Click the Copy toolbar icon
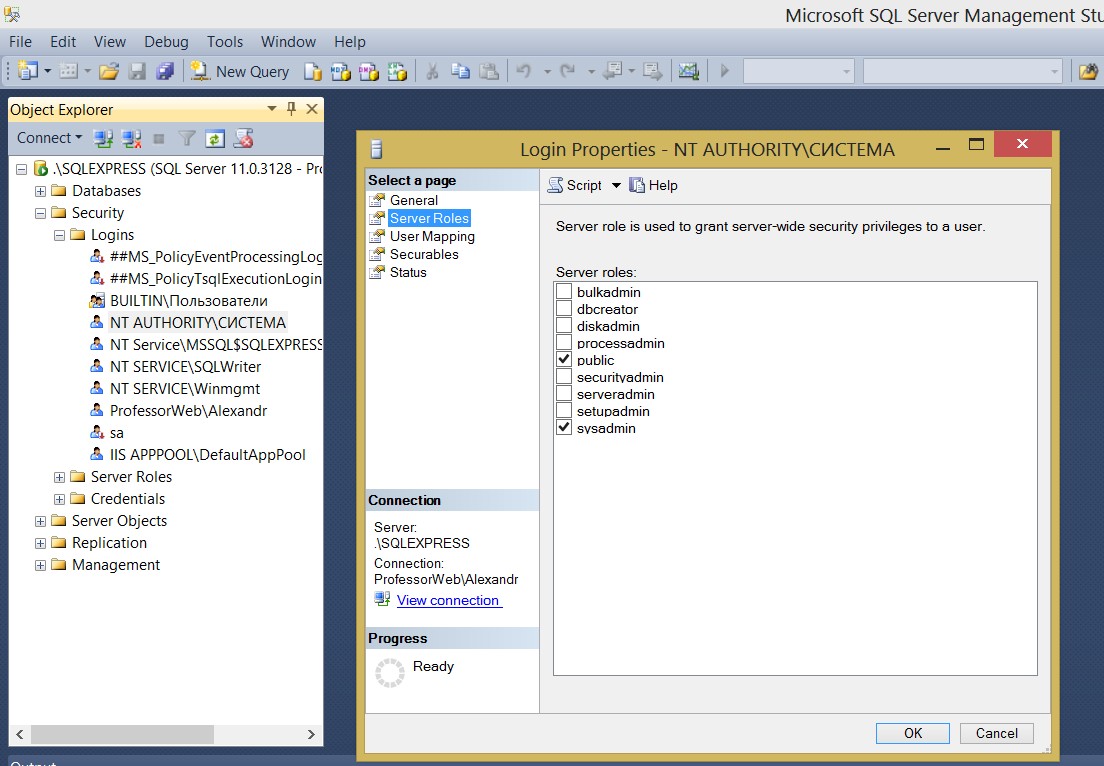 click(x=460, y=71)
